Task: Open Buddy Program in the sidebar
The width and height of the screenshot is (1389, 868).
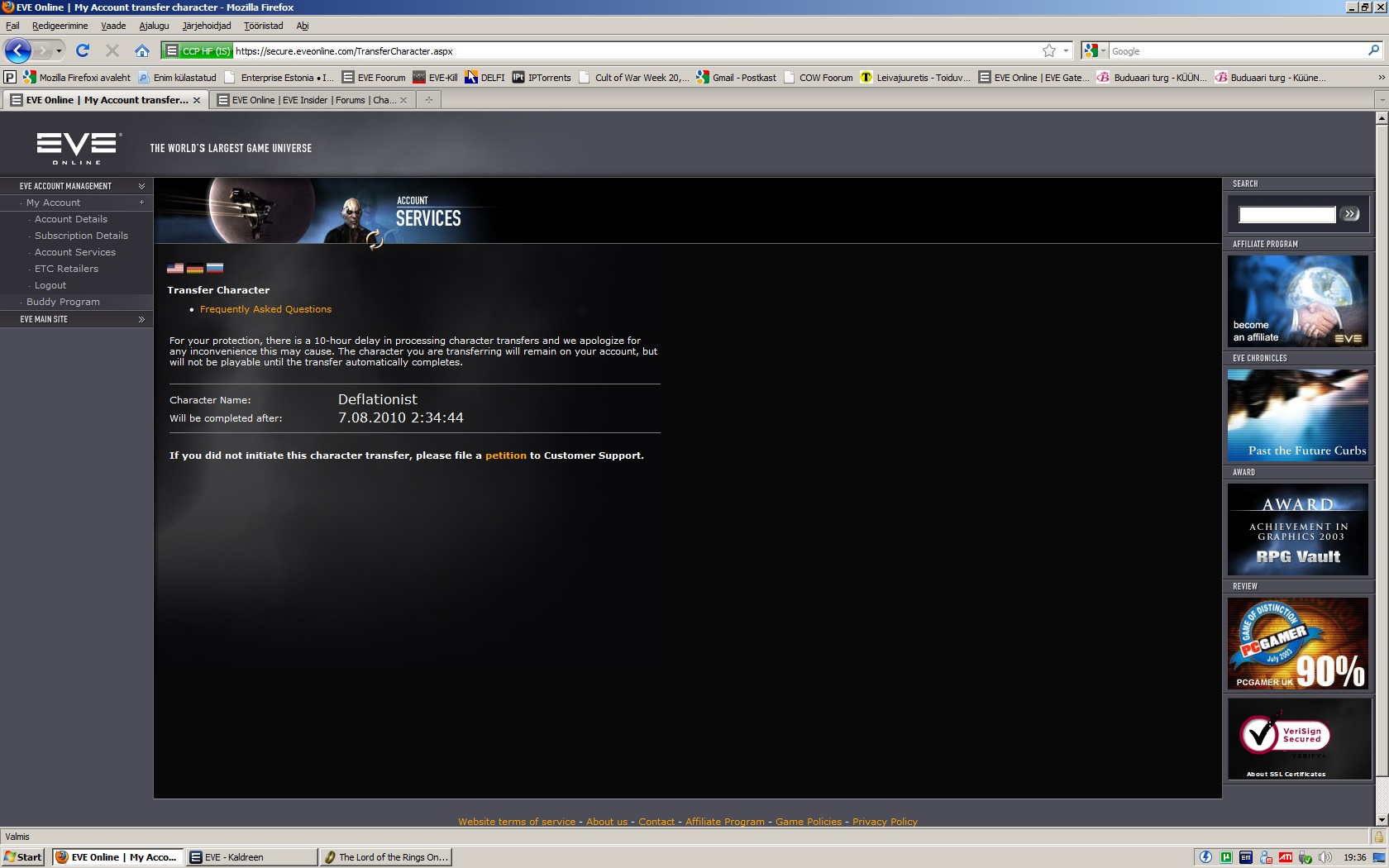Action: coord(63,302)
